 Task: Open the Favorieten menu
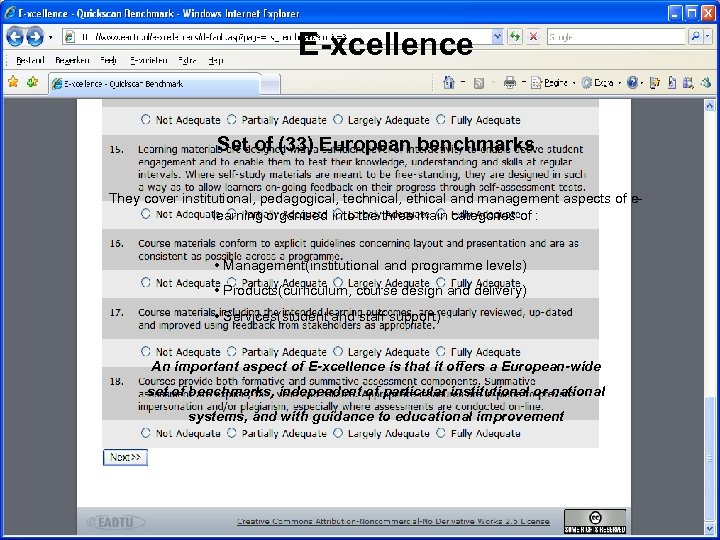point(148,60)
